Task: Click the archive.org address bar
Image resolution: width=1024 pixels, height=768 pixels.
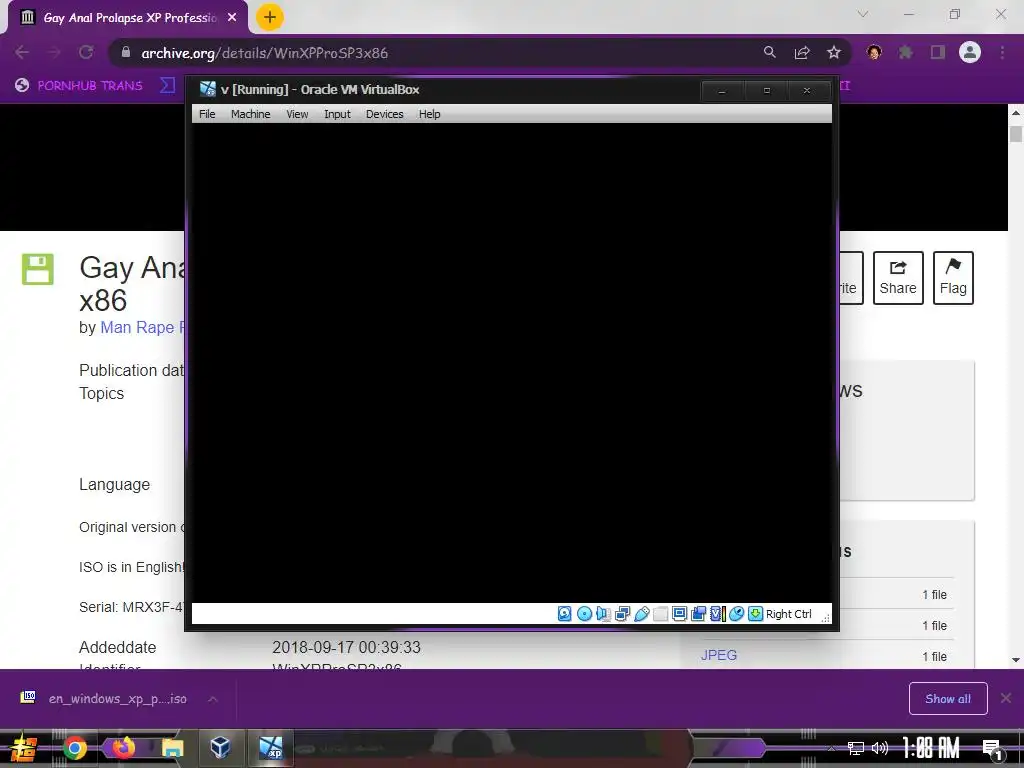Action: [x=431, y=53]
